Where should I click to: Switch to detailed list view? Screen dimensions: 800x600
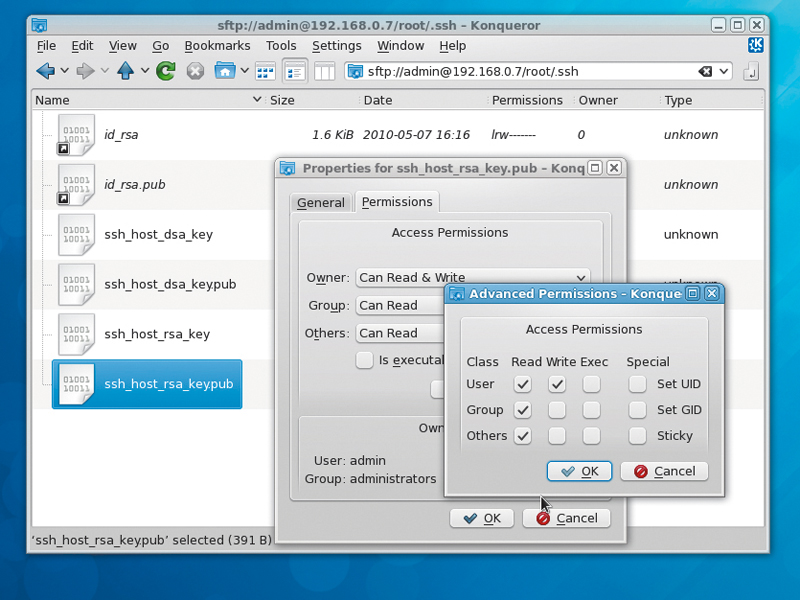[295, 71]
